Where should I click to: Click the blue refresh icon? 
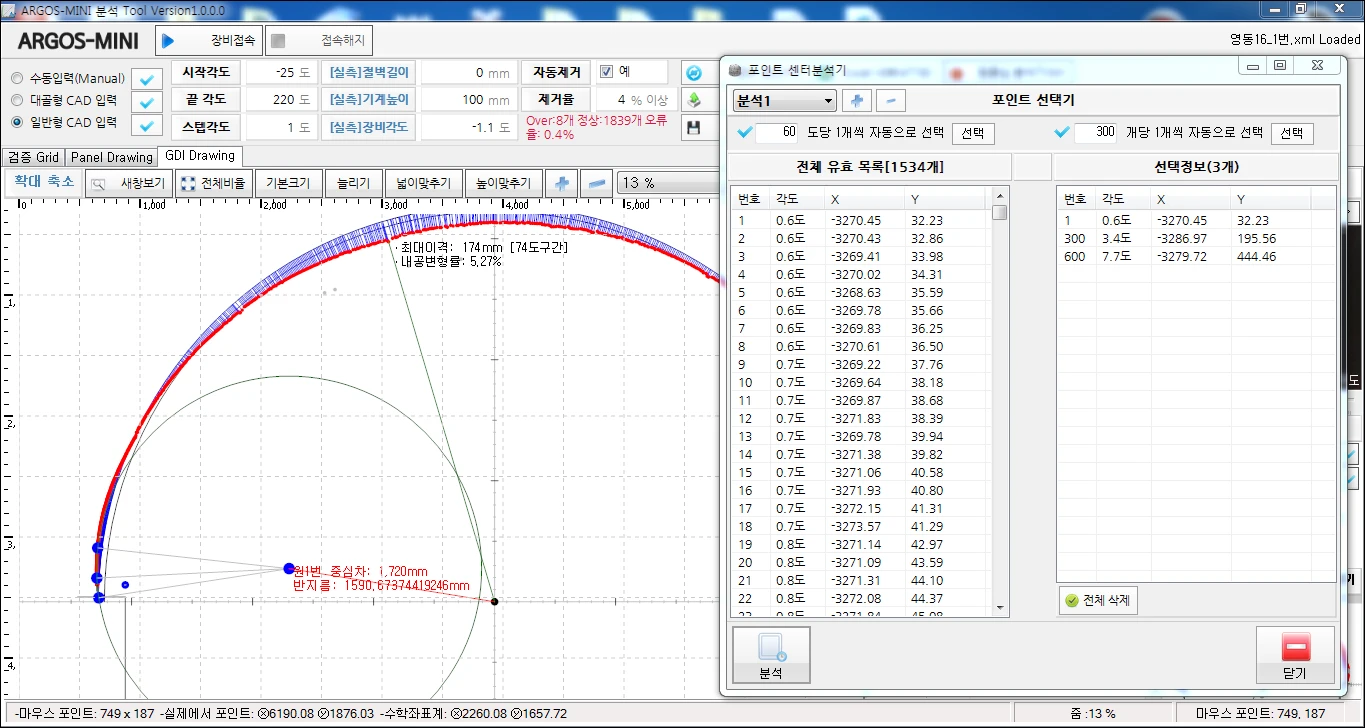click(x=694, y=73)
